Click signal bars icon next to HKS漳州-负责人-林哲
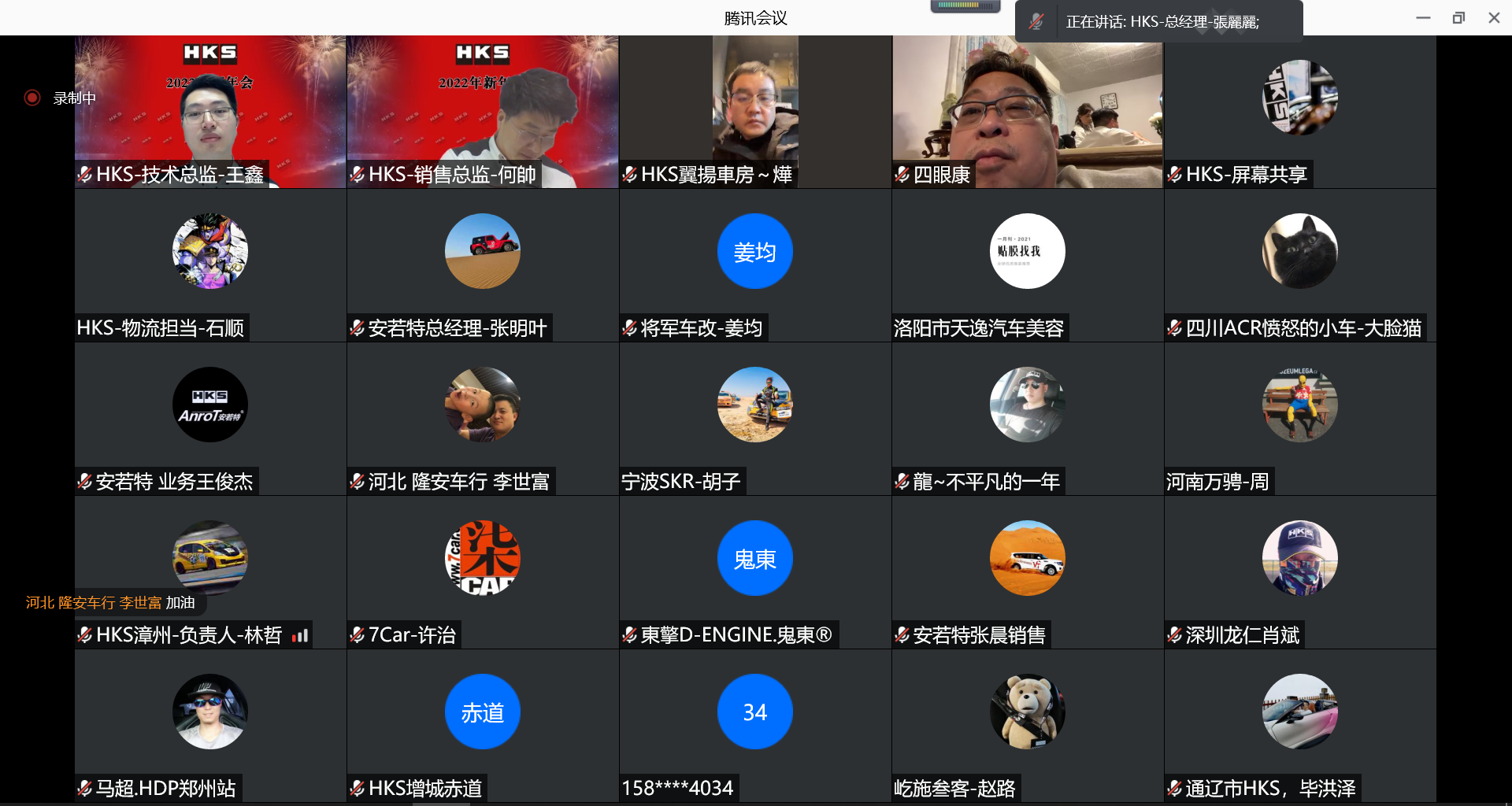The image size is (1512, 806). [x=300, y=635]
